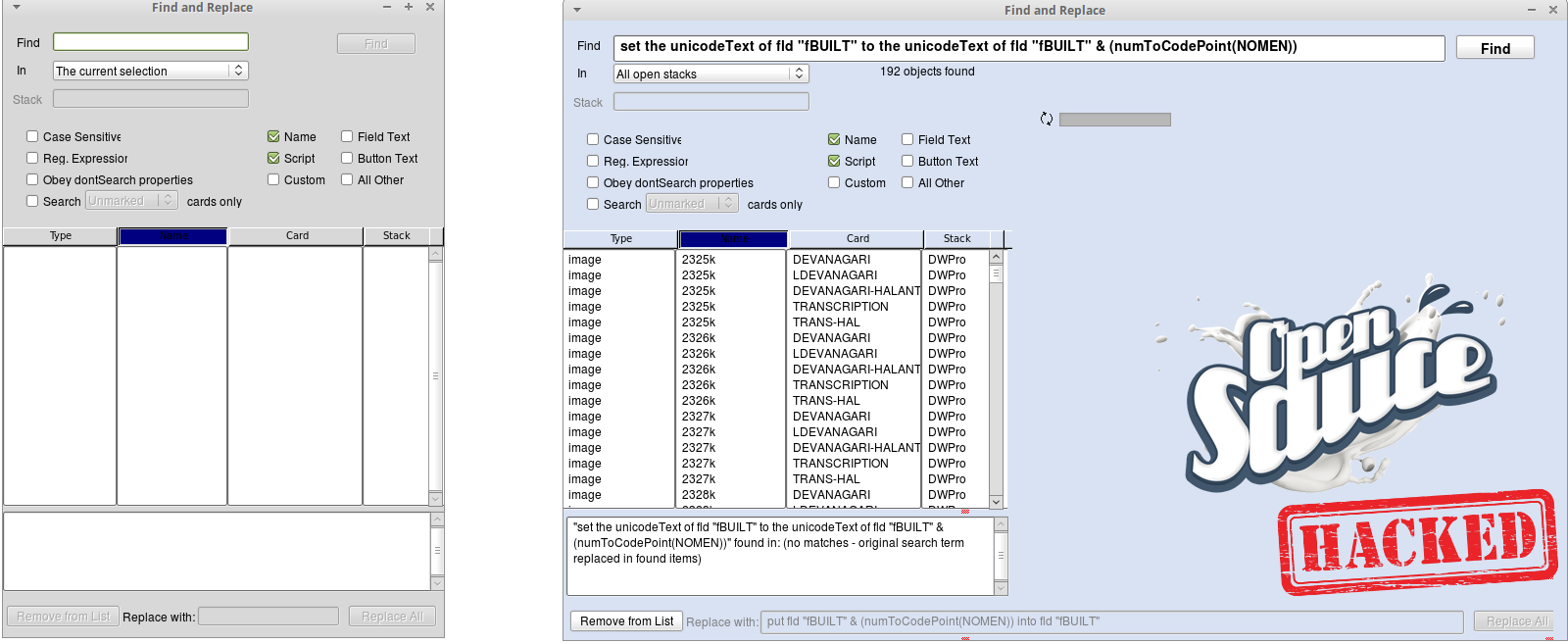Sort by the Stack column header, right window

click(956, 238)
